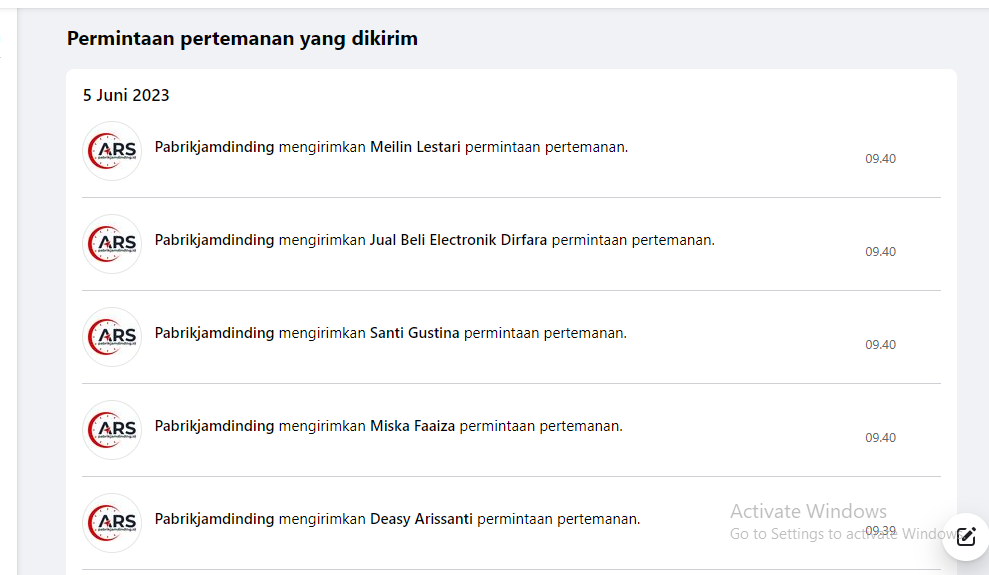989x575 pixels.
Task: Click the ARS avatar beside Meilin Lestari request
Action: (x=112, y=151)
